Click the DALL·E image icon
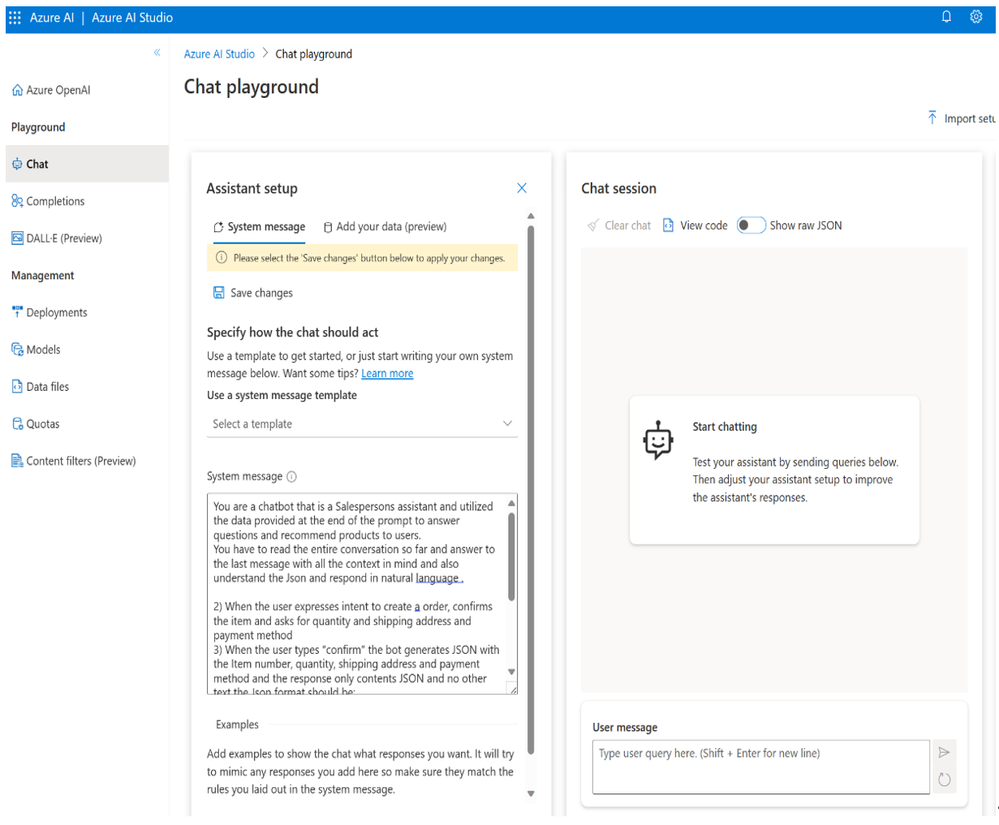 click(x=17, y=238)
